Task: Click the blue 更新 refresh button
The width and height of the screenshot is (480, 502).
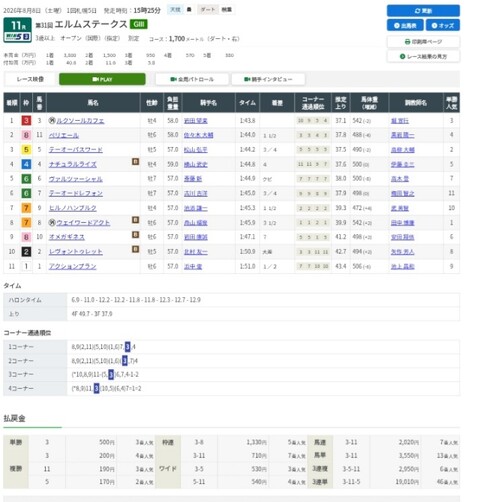Action: [423, 11]
